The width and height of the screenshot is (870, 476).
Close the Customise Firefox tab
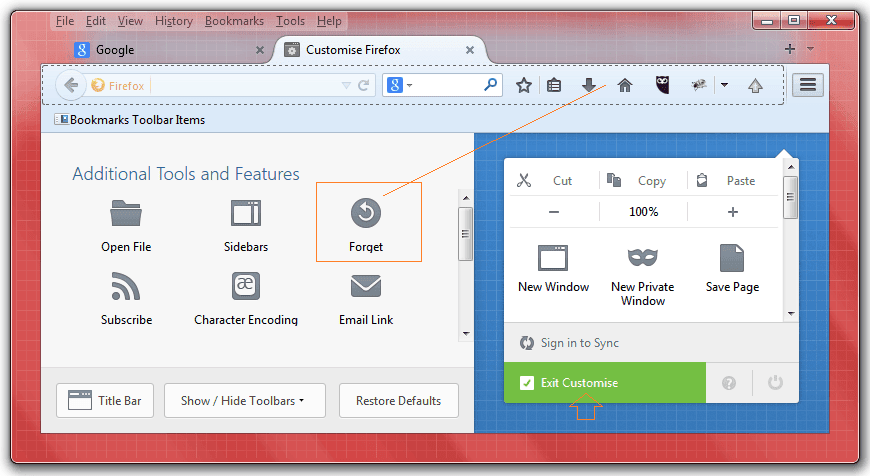470,50
